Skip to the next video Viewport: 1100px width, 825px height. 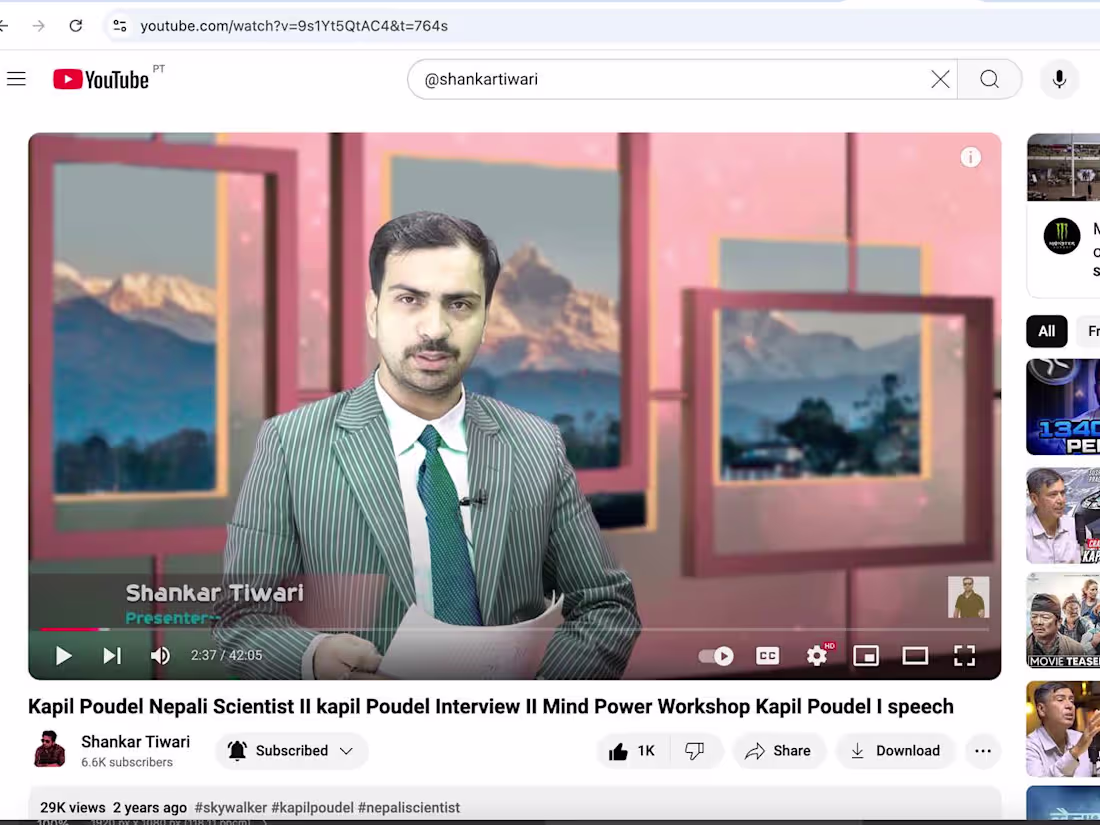point(112,655)
